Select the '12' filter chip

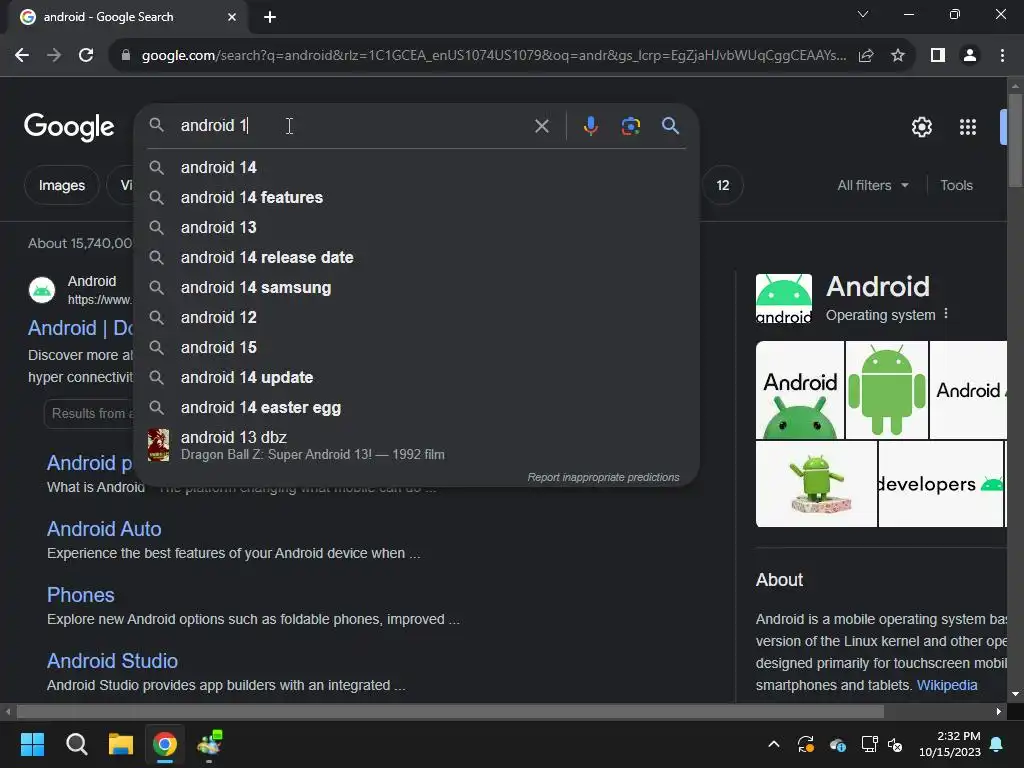point(723,185)
